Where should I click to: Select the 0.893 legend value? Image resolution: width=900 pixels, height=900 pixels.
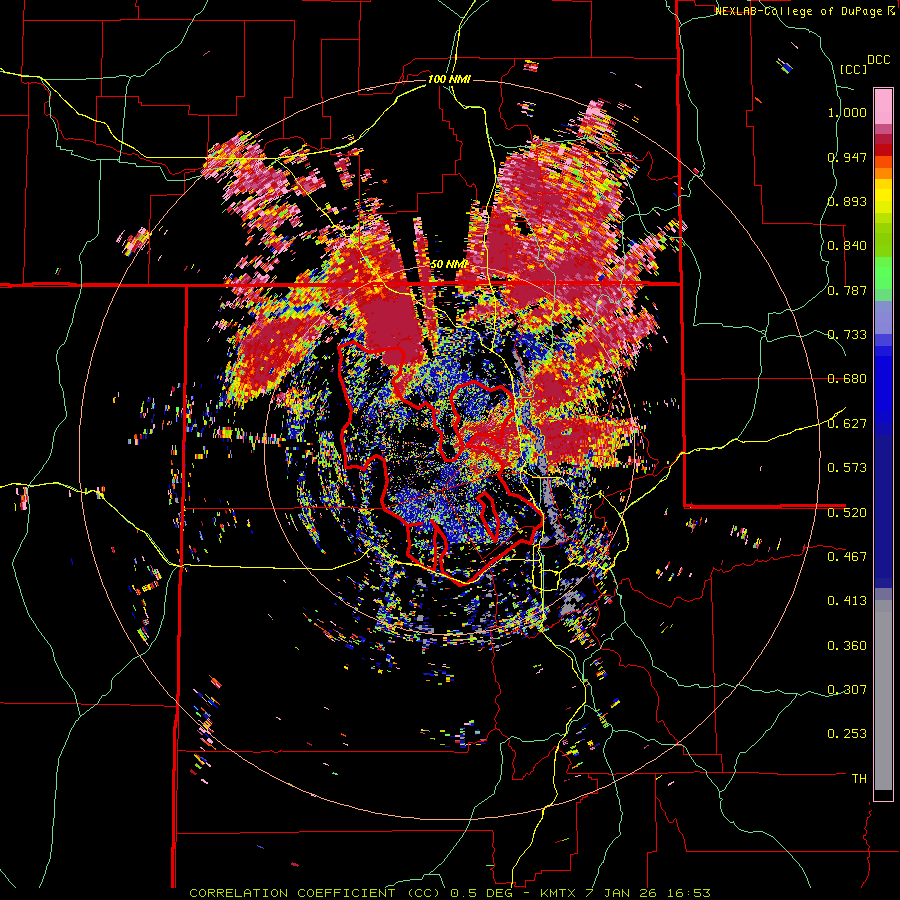coord(847,201)
